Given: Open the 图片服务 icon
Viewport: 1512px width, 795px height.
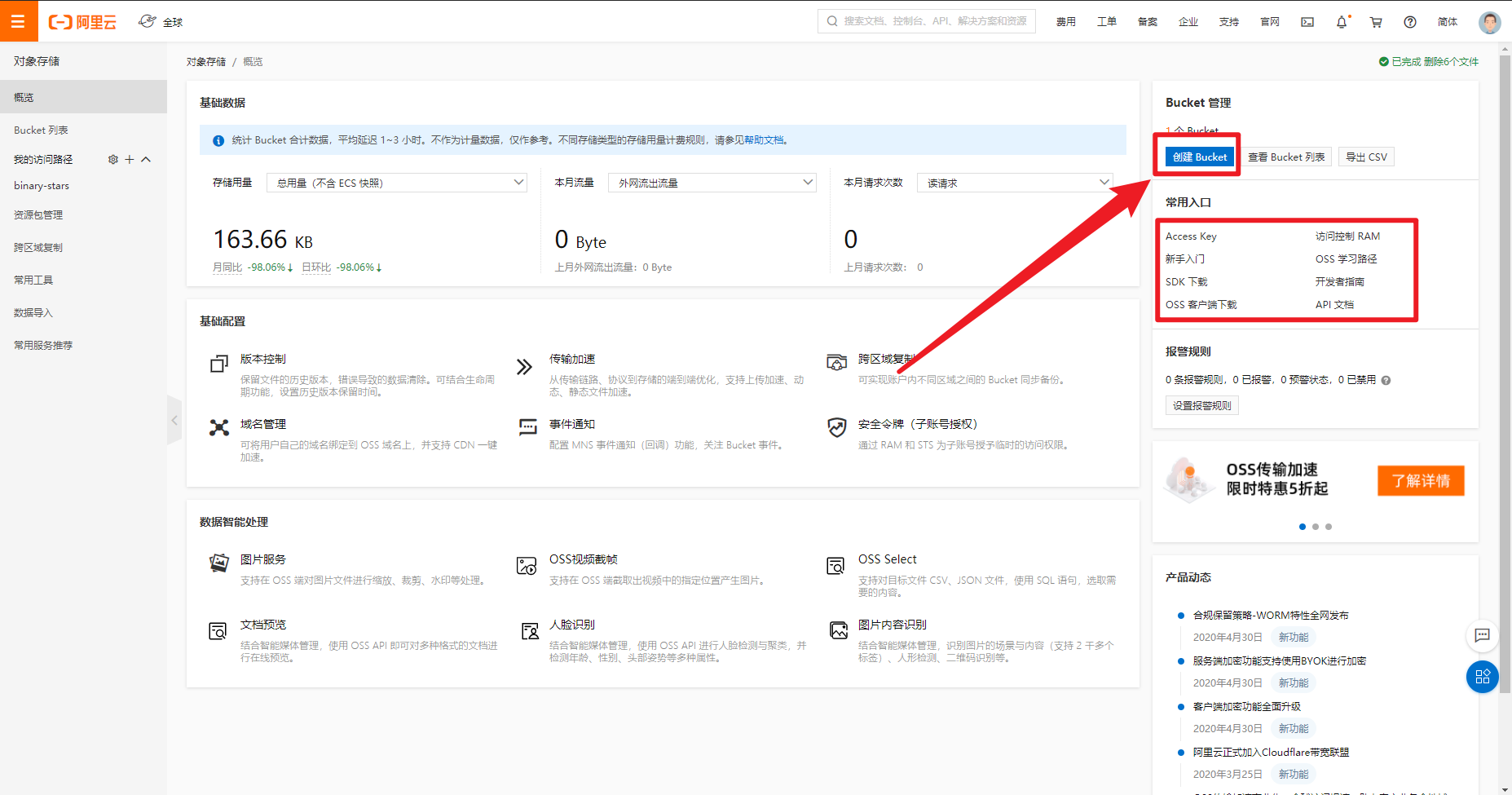Looking at the screenshot, I should [219, 563].
